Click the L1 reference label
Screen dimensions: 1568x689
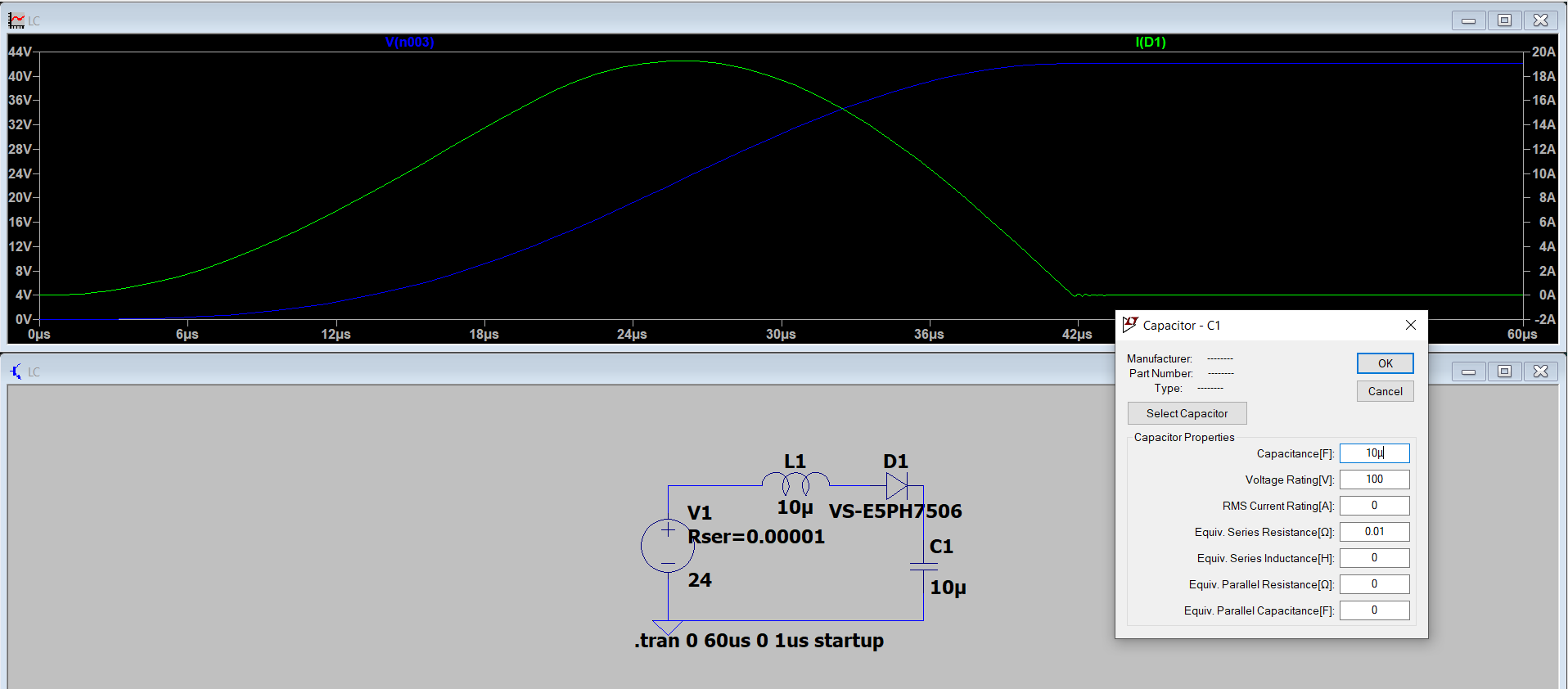pyautogui.click(x=795, y=462)
